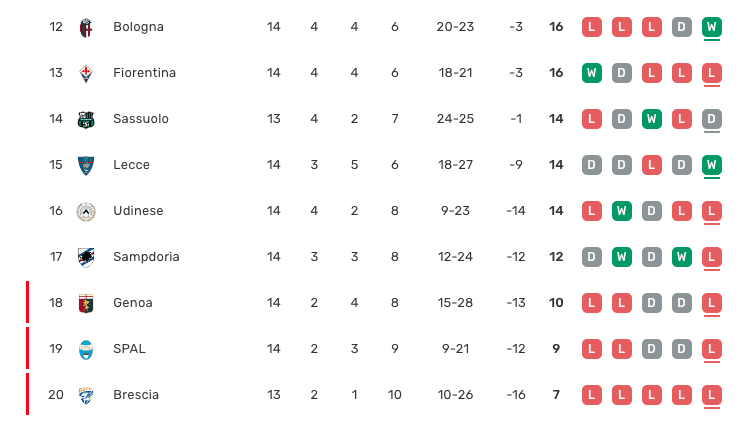This screenshot has height=429, width=750.
Task: Select the Sampdoria team name
Action: (x=146, y=257)
